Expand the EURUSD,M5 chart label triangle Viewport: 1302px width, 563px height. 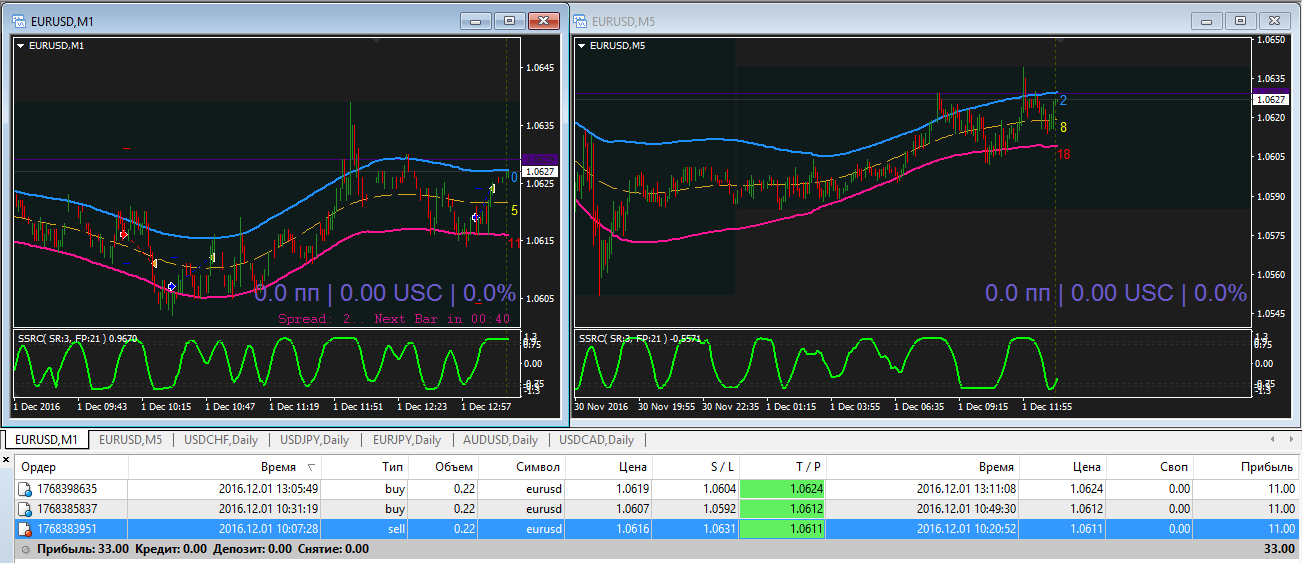581,45
